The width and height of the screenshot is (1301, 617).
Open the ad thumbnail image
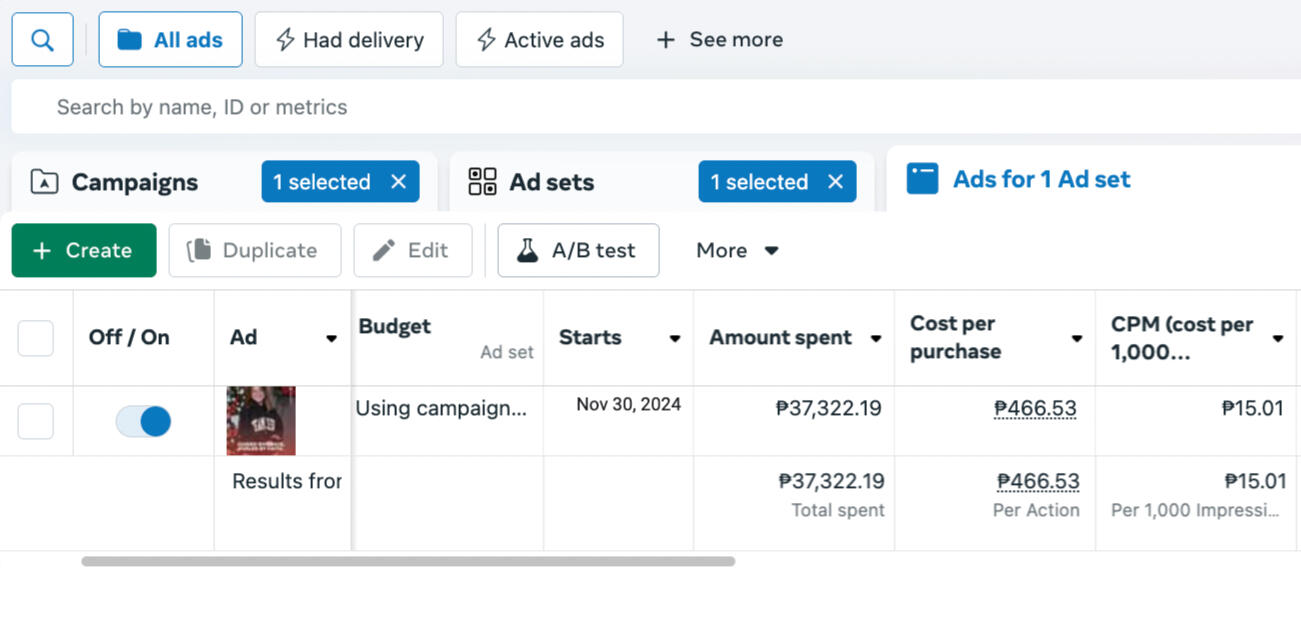261,421
